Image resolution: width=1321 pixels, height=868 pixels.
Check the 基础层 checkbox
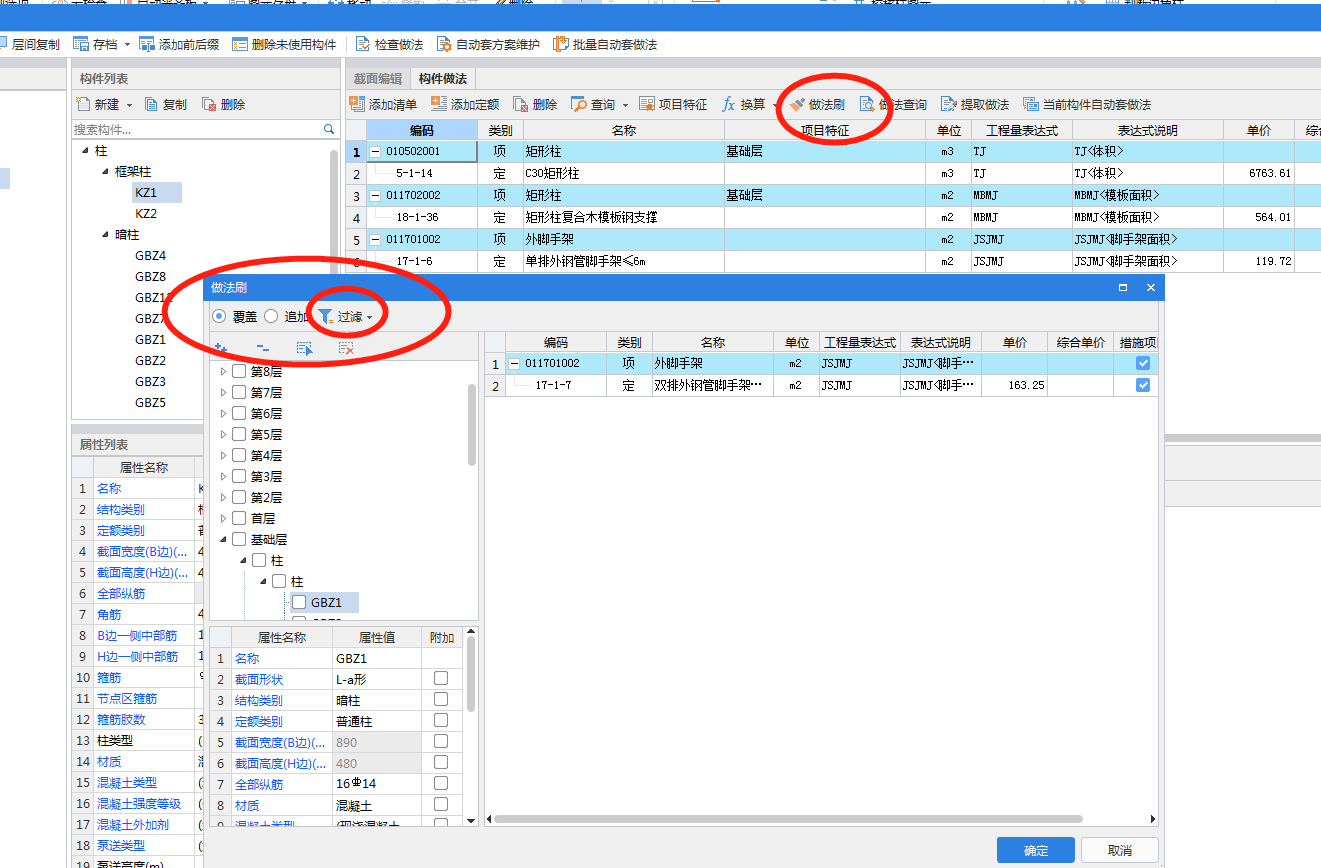click(x=239, y=539)
